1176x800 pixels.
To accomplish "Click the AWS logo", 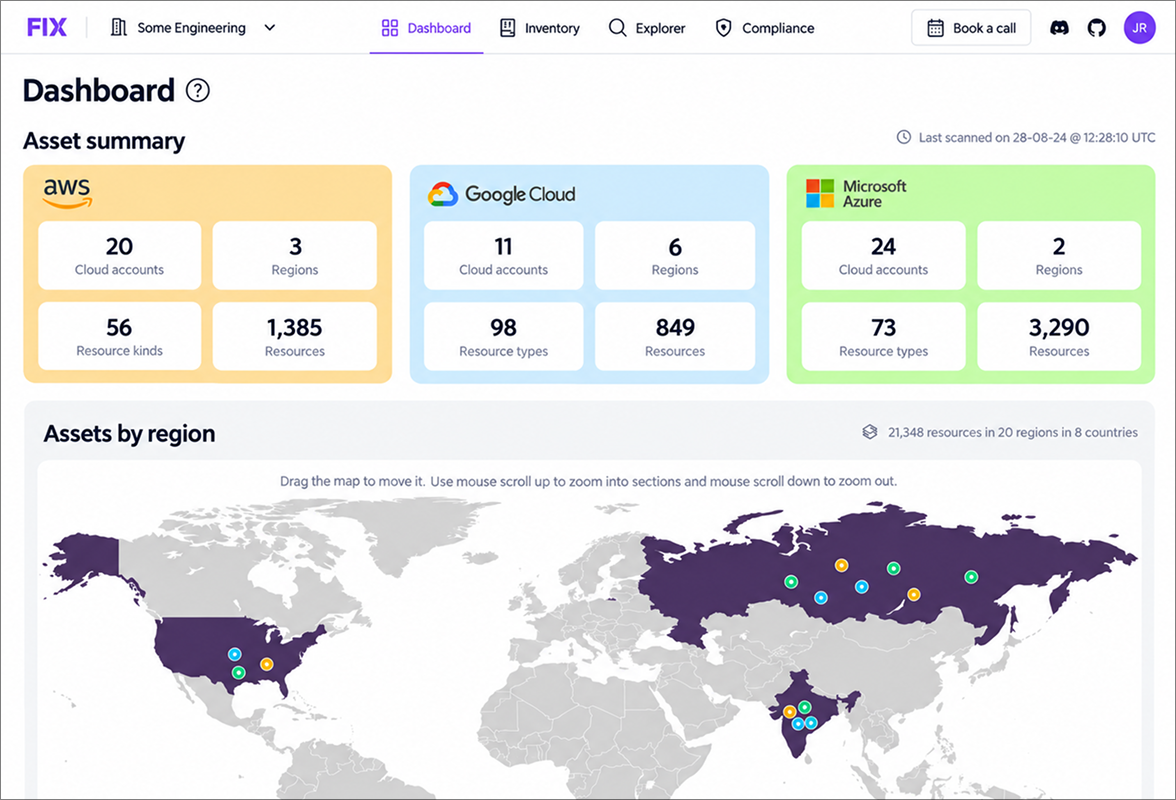I will tap(68, 193).
